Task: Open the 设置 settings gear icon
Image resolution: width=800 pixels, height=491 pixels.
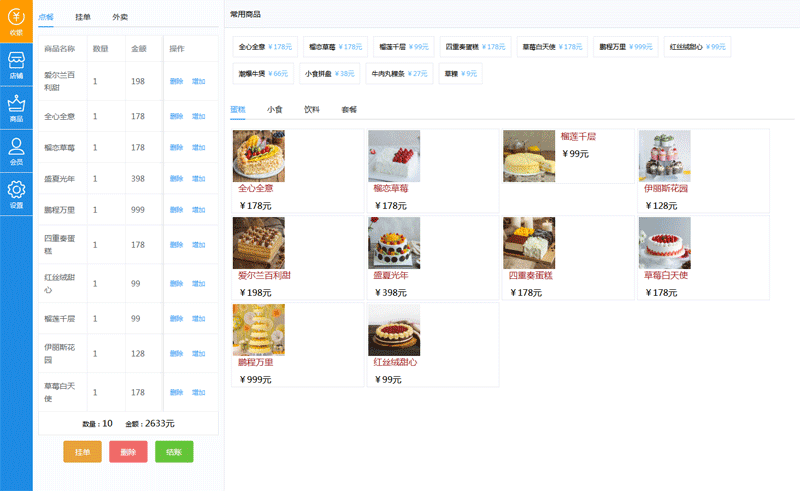Action: point(16,194)
